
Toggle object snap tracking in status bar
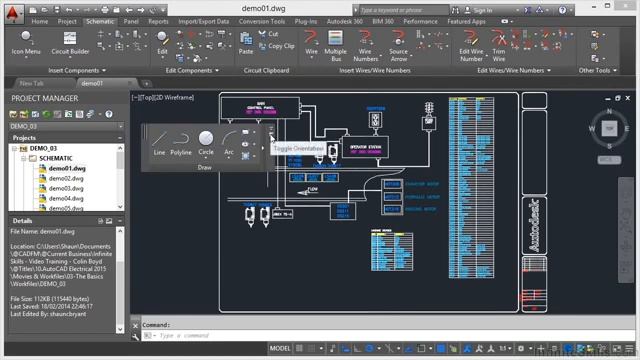tap(409, 349)
